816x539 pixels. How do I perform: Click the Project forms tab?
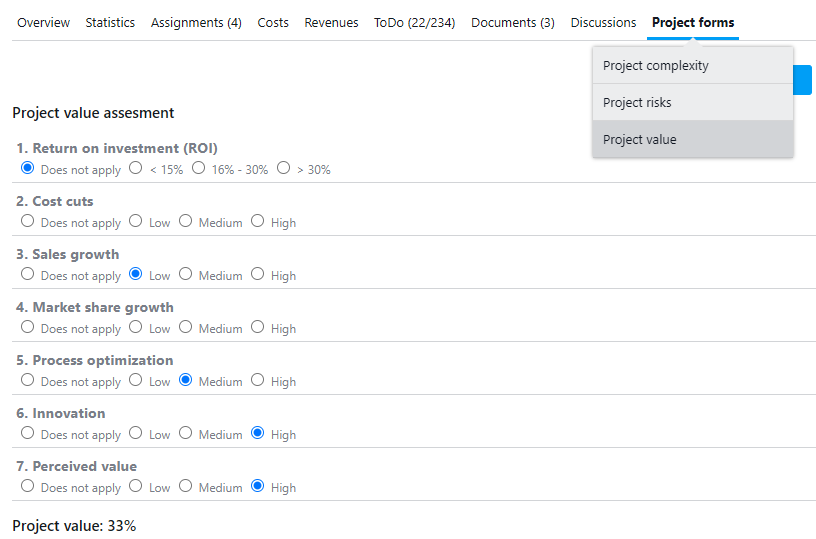click(693, 22)
